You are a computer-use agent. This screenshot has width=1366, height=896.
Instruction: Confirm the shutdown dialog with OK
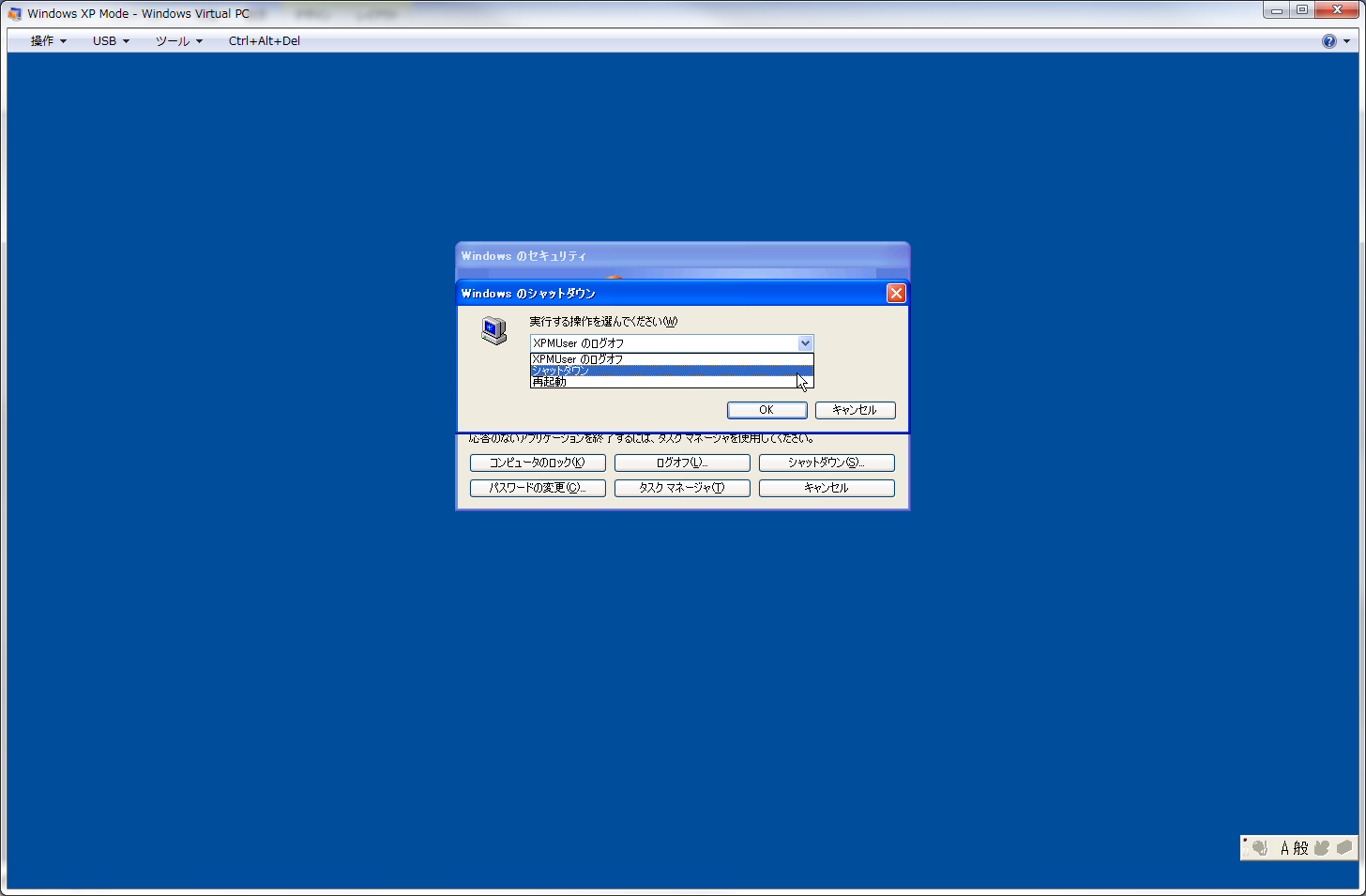(x=766, y=410)
